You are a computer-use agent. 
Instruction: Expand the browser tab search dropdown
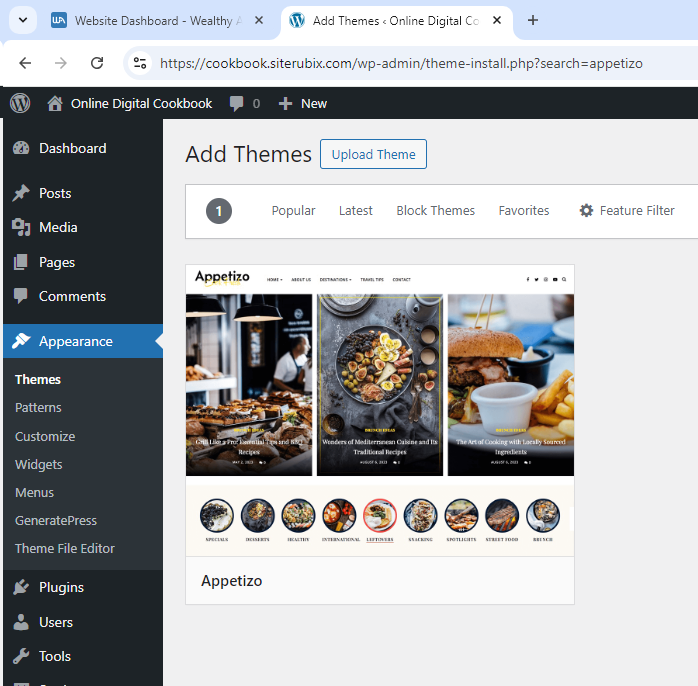[21, 20]
